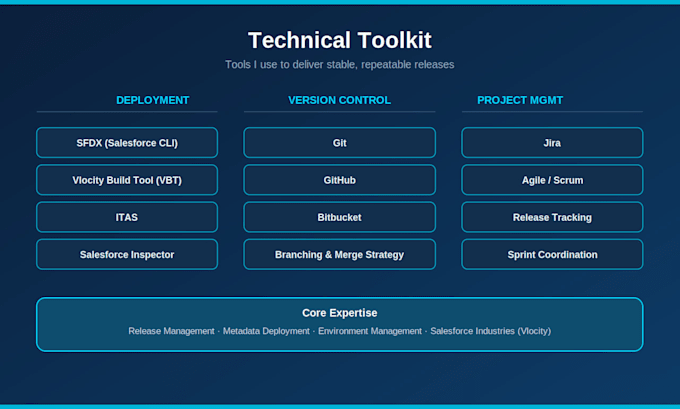Click the SFDX (Salesforce CLI) card
Image resolution: width=680 pixels, height=409 pixels.
(127, 143)
